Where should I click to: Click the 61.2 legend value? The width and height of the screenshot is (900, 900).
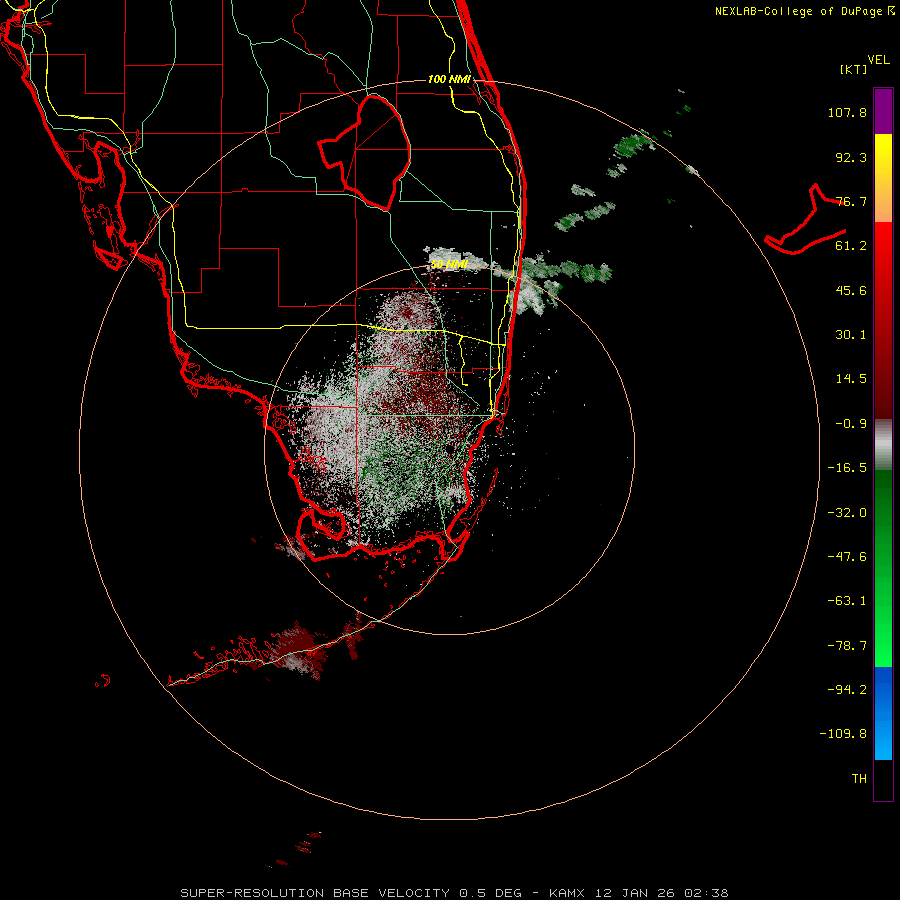[851, 245]
